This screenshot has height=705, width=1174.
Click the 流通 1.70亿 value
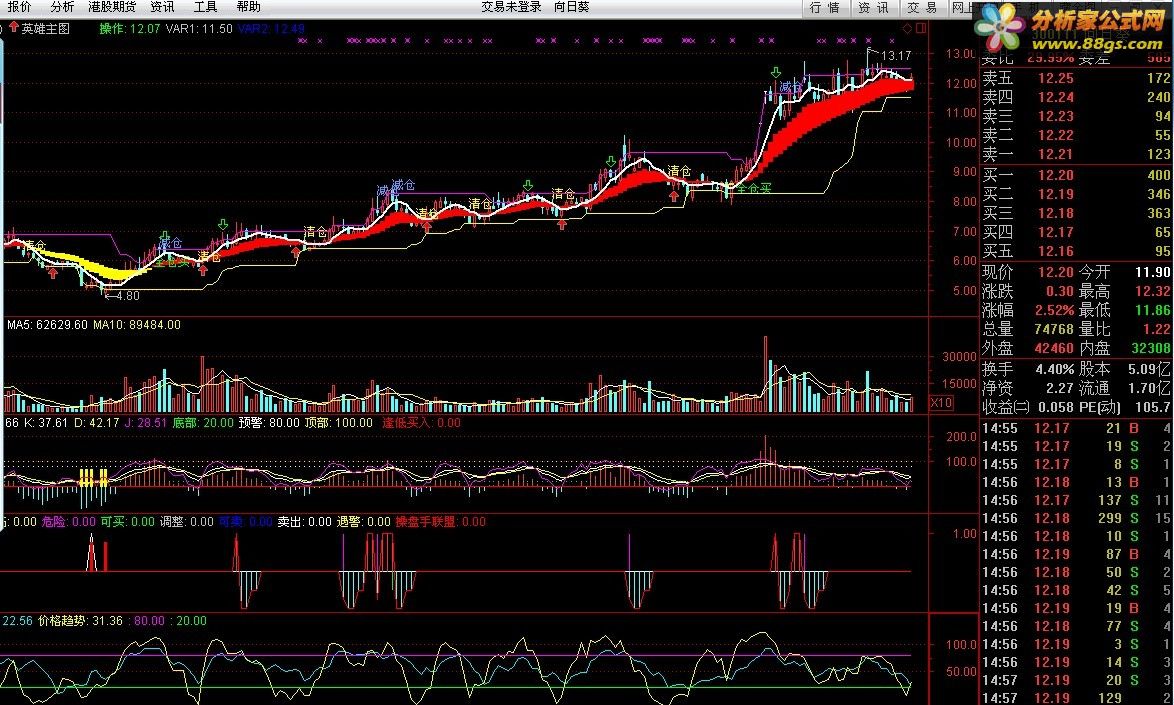tap(1149, 388)
